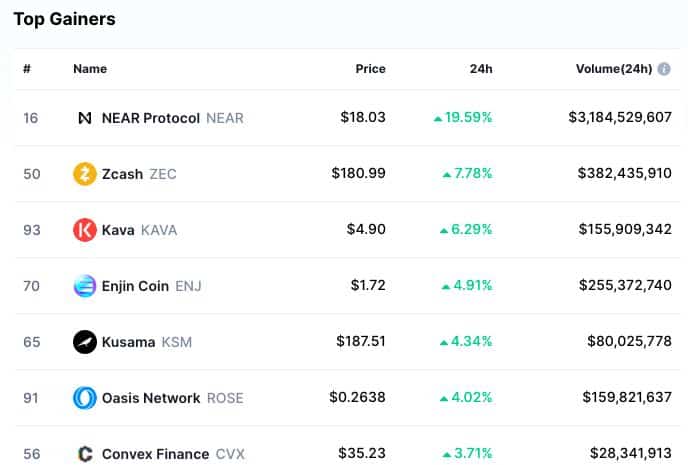
Task: Open the Enjin Coin ENJ link
Action: click(x=151, y=286)
